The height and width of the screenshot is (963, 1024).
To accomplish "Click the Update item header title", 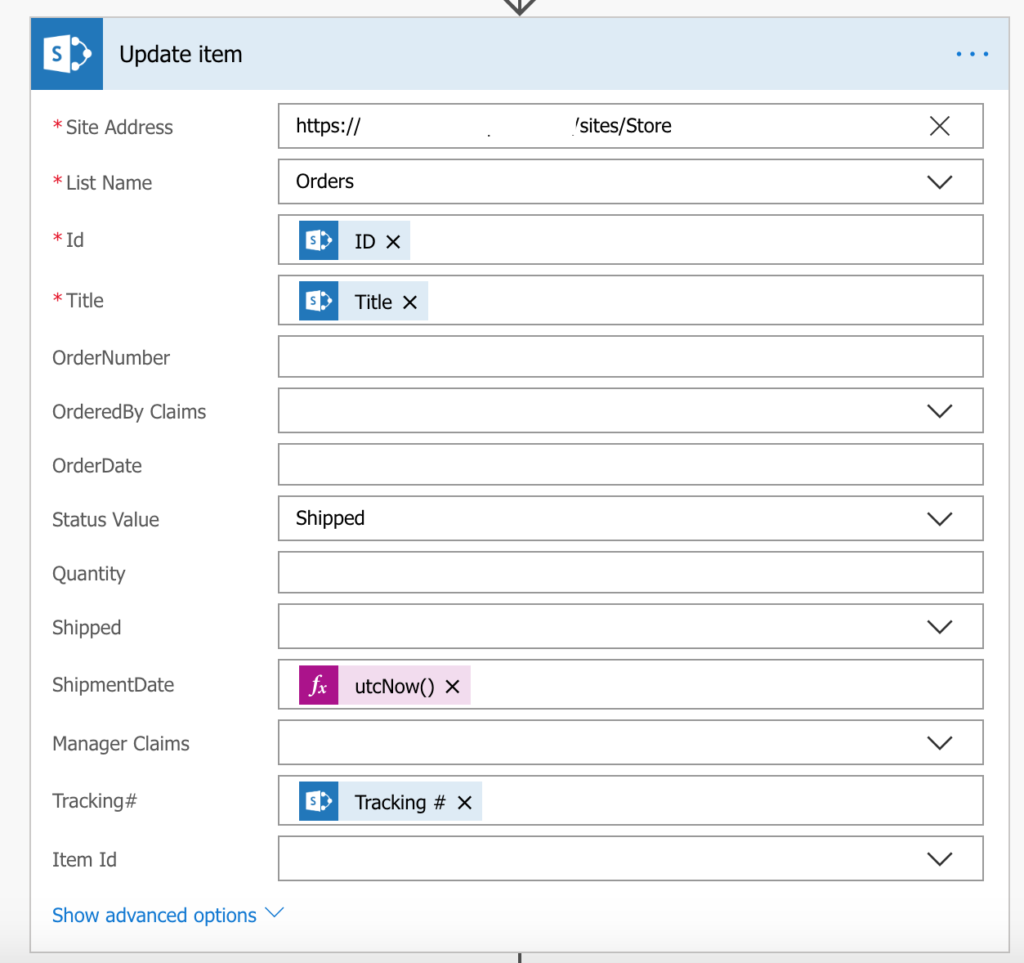I will [181, 55].
